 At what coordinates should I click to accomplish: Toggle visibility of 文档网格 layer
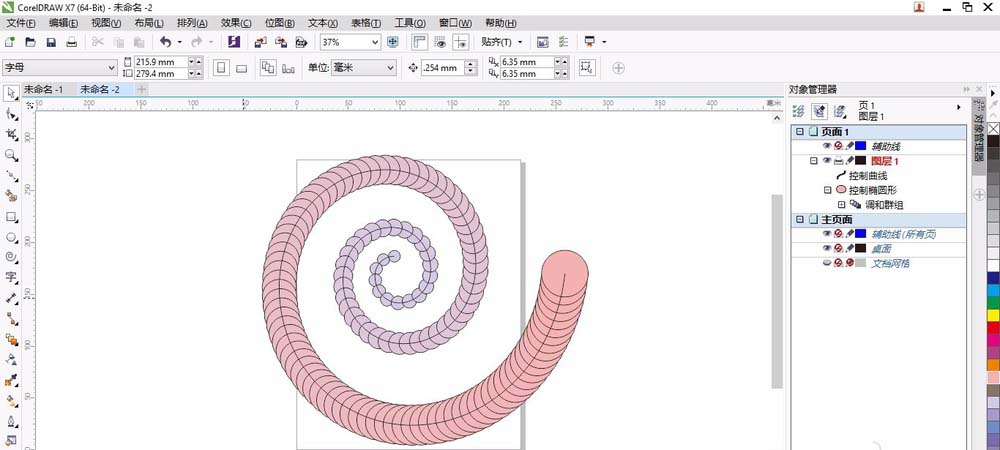[827, 263]
